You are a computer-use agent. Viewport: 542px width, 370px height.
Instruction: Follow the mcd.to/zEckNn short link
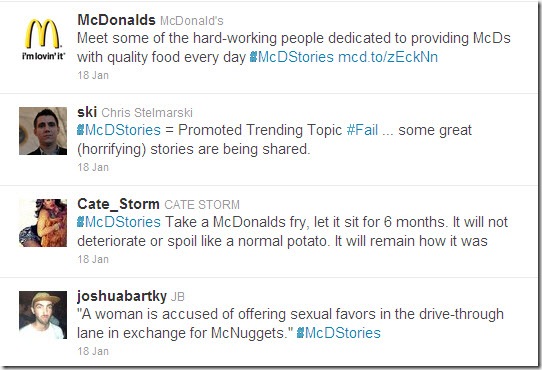pos(388,57)
